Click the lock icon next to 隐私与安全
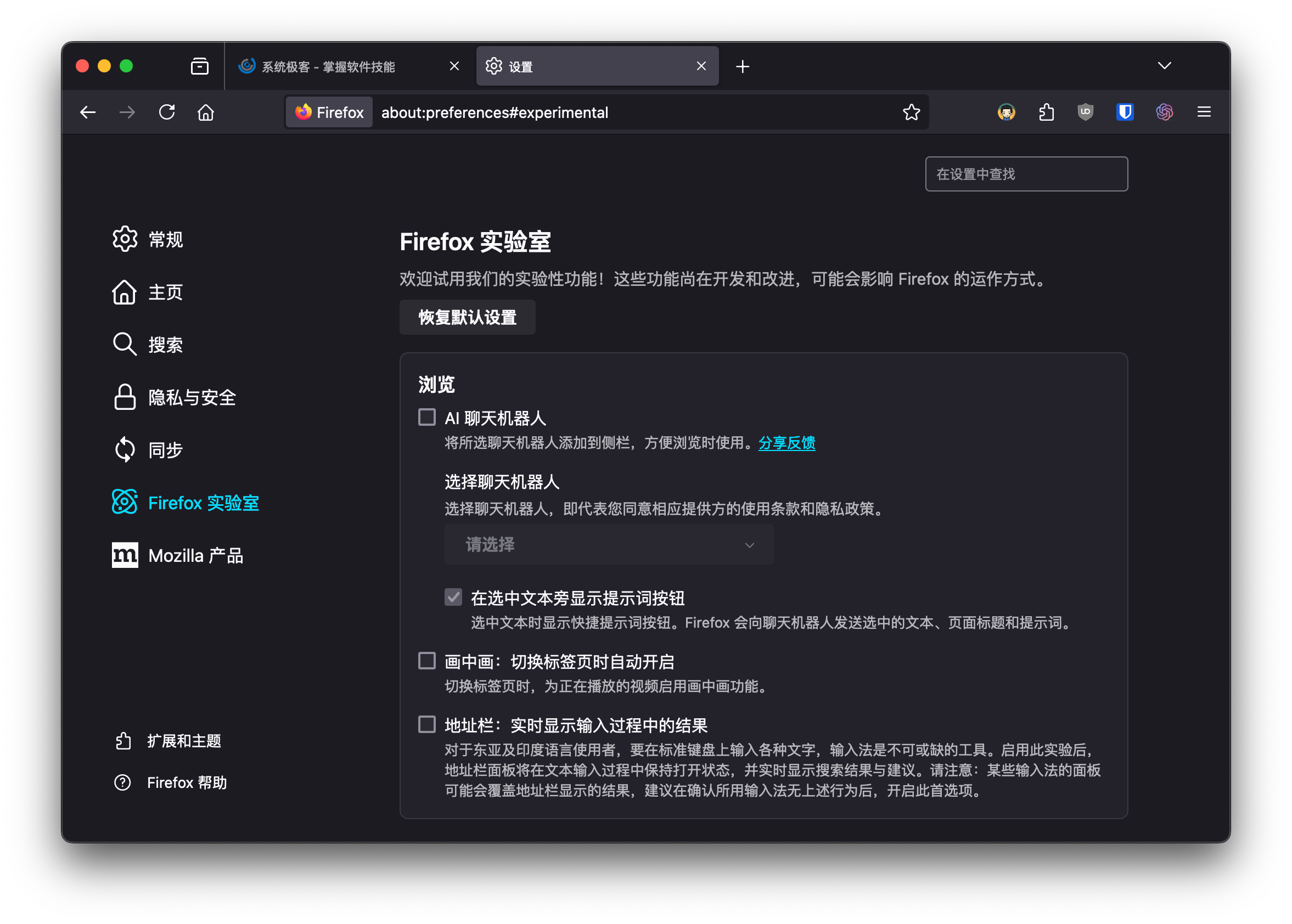The width and height of the screenshot is (1292, 924). pos(125,397)
